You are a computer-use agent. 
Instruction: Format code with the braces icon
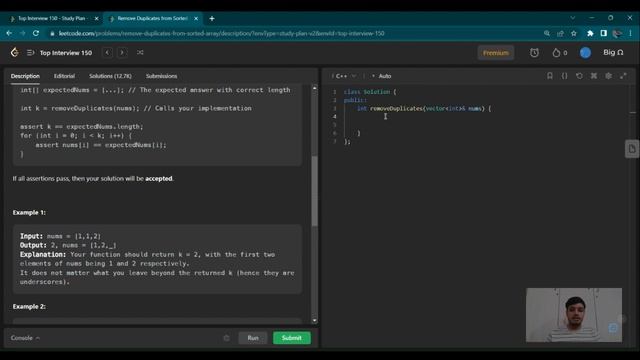(564, 76)
